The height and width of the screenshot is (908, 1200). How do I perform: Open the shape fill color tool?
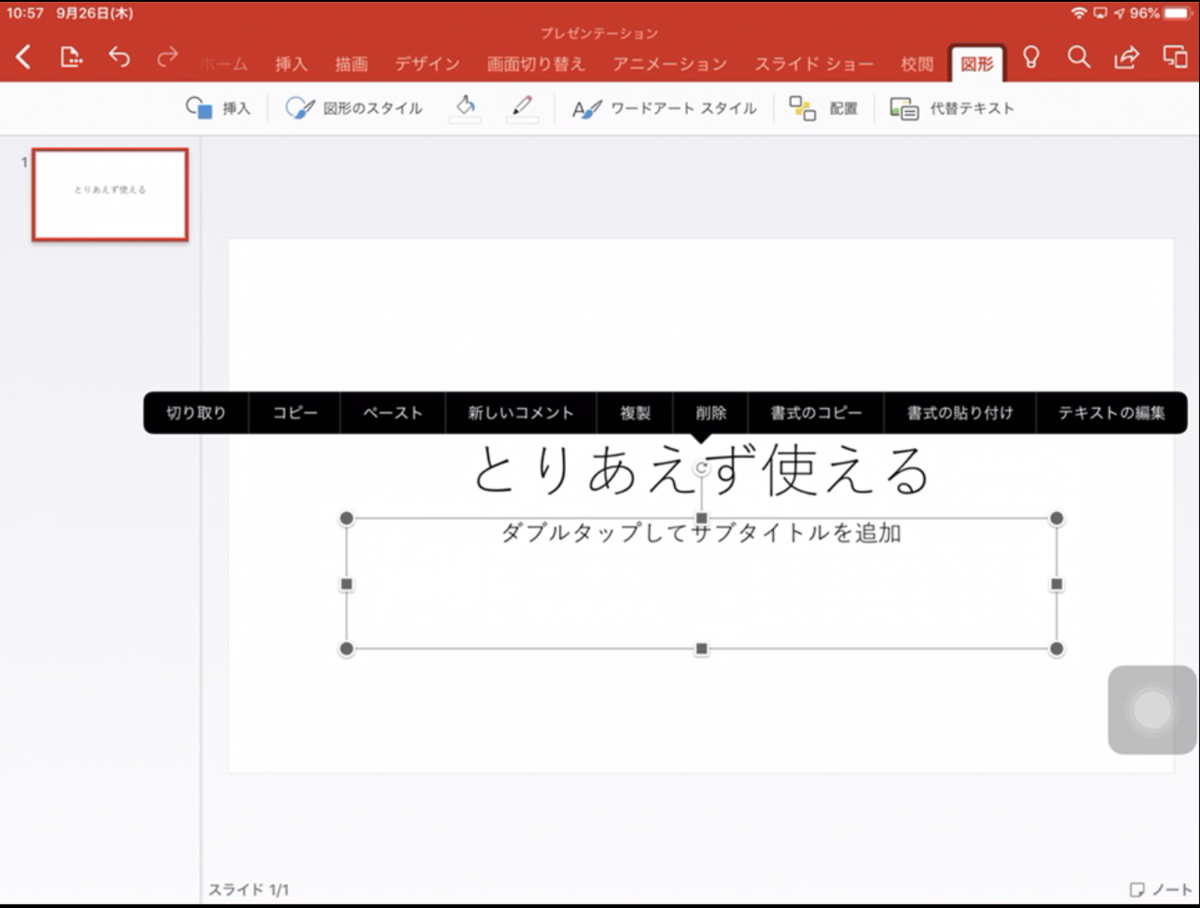[x=465, y=107]
